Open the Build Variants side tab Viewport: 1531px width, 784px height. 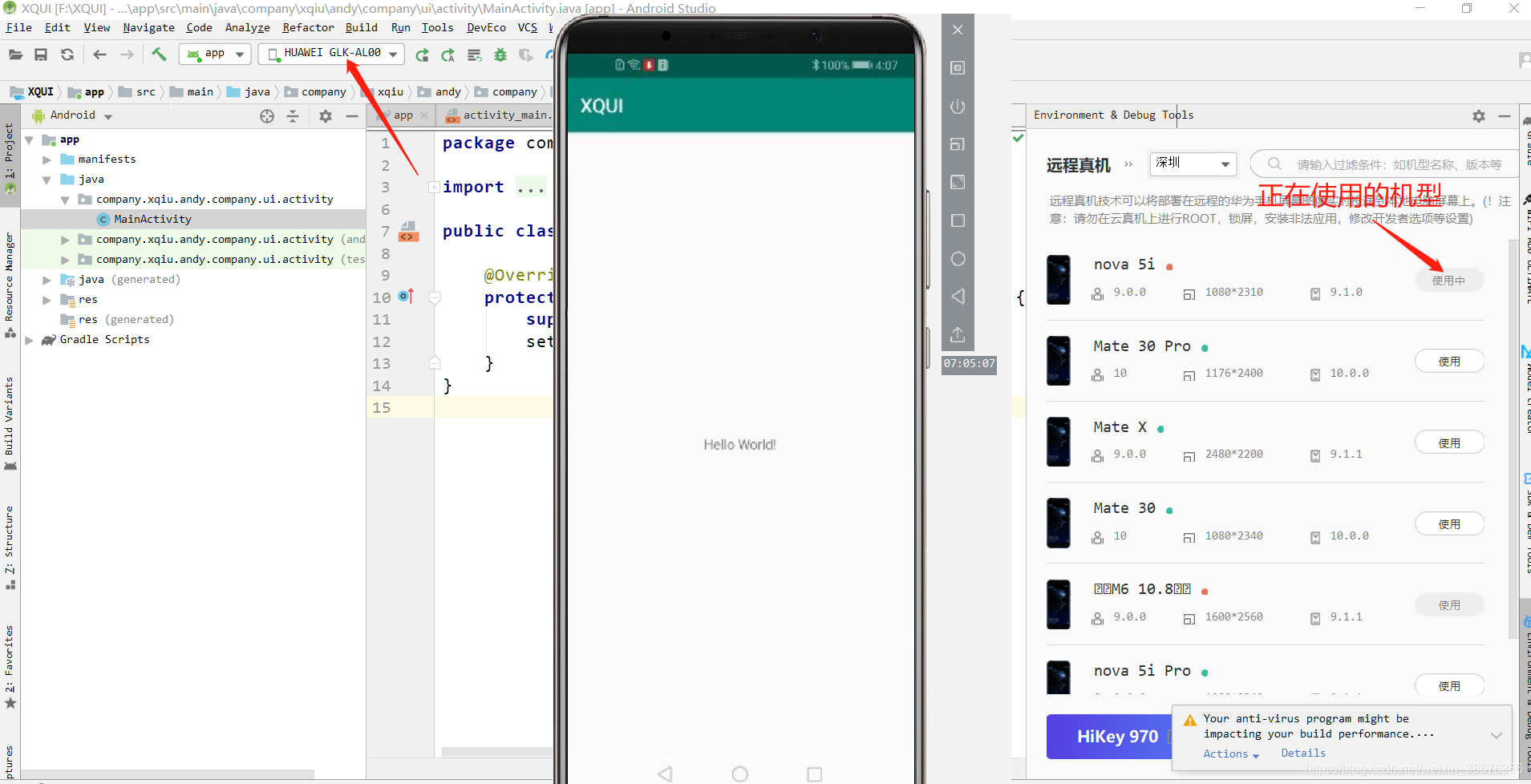tap(10, 422)
